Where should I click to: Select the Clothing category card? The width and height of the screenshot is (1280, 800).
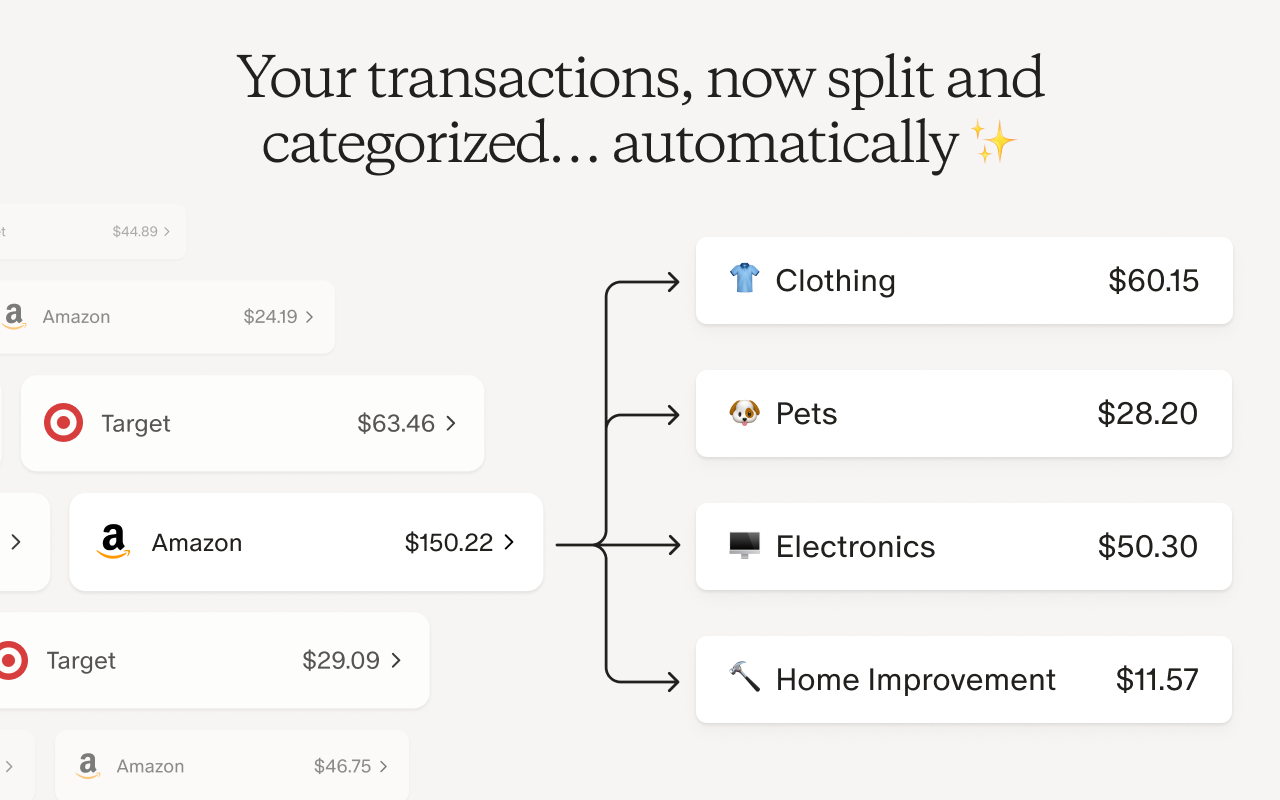[964, 280]
